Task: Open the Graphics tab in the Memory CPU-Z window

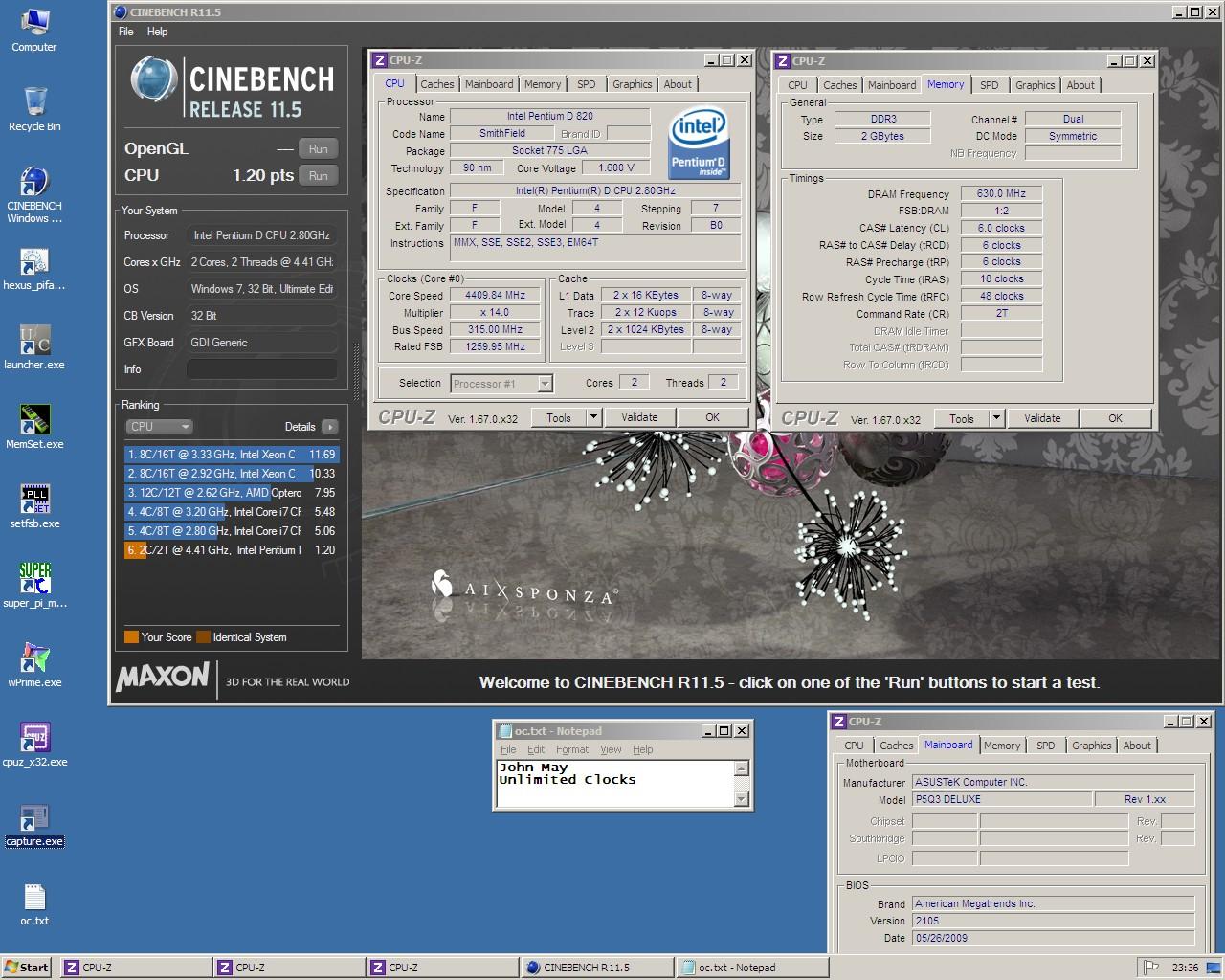Action: (1036, 85)
